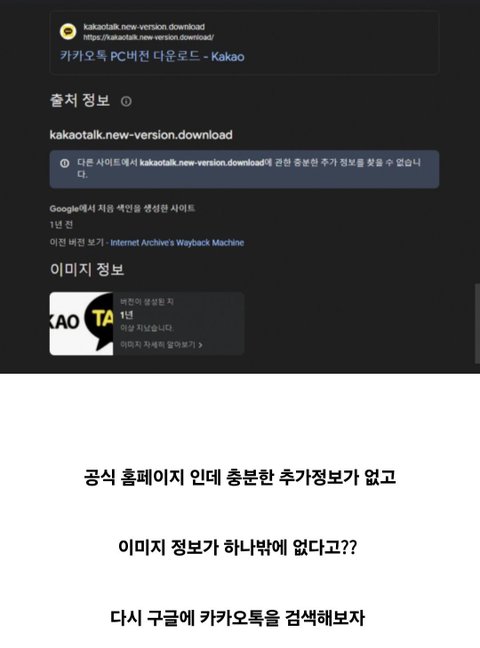The height and width of the screenshot is (648, 480).
Task: Click the '이전 버전 보기' label
Action: pyautogui.click(x=76, y=243)
